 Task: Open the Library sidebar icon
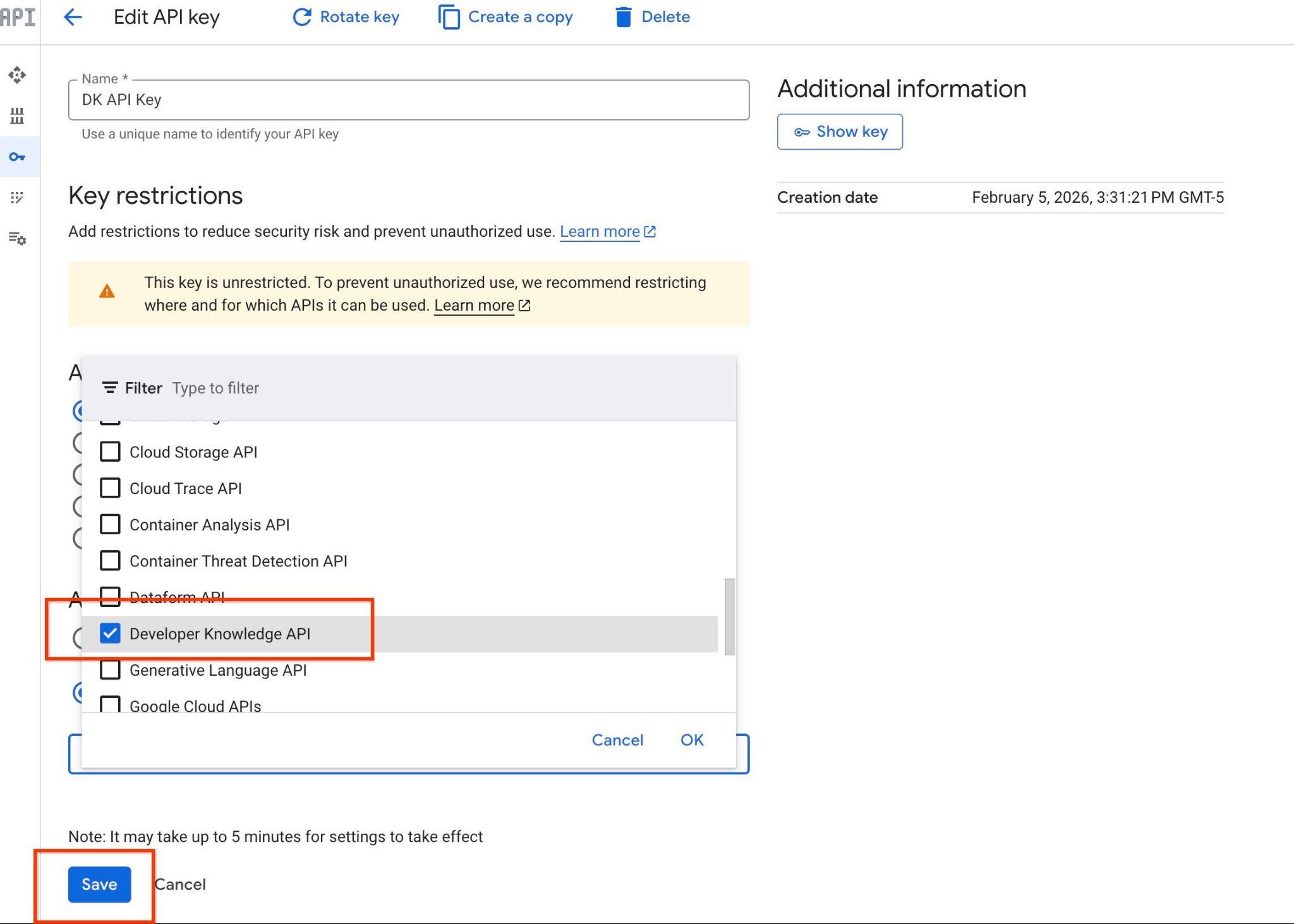pos(17,116)
